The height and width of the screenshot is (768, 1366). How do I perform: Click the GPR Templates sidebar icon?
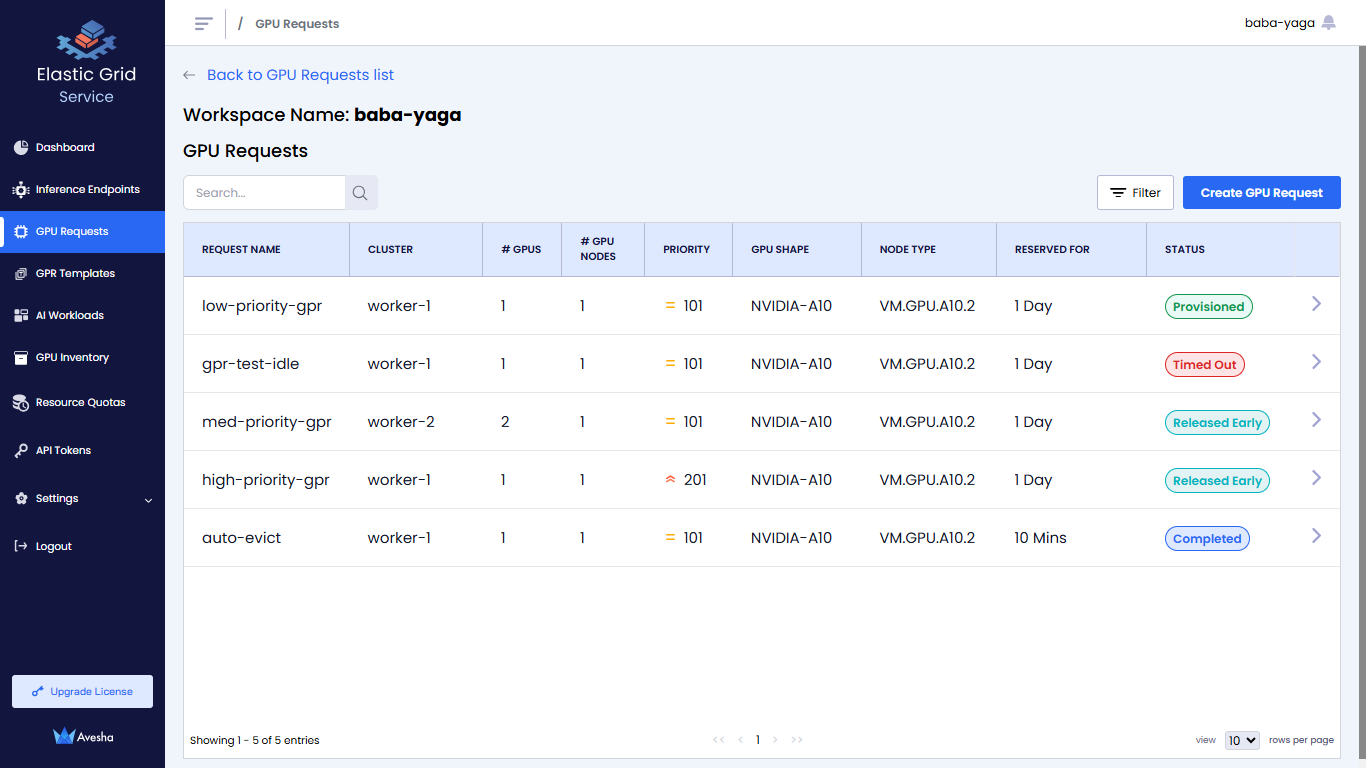[21, 274]
